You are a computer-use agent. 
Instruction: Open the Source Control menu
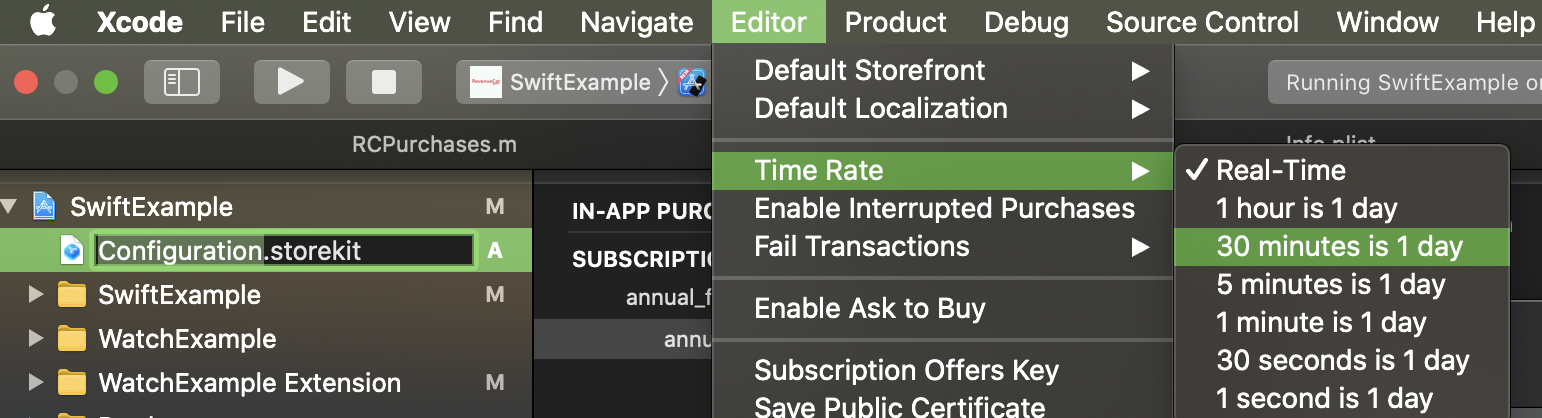coord(1202,22)
